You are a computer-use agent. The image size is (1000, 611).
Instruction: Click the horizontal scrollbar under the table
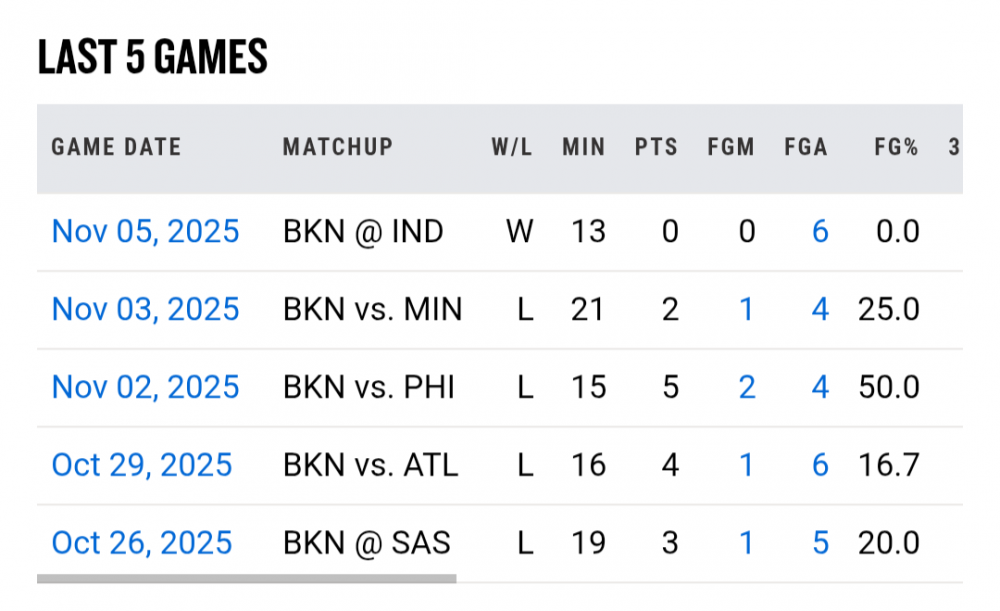246,578
